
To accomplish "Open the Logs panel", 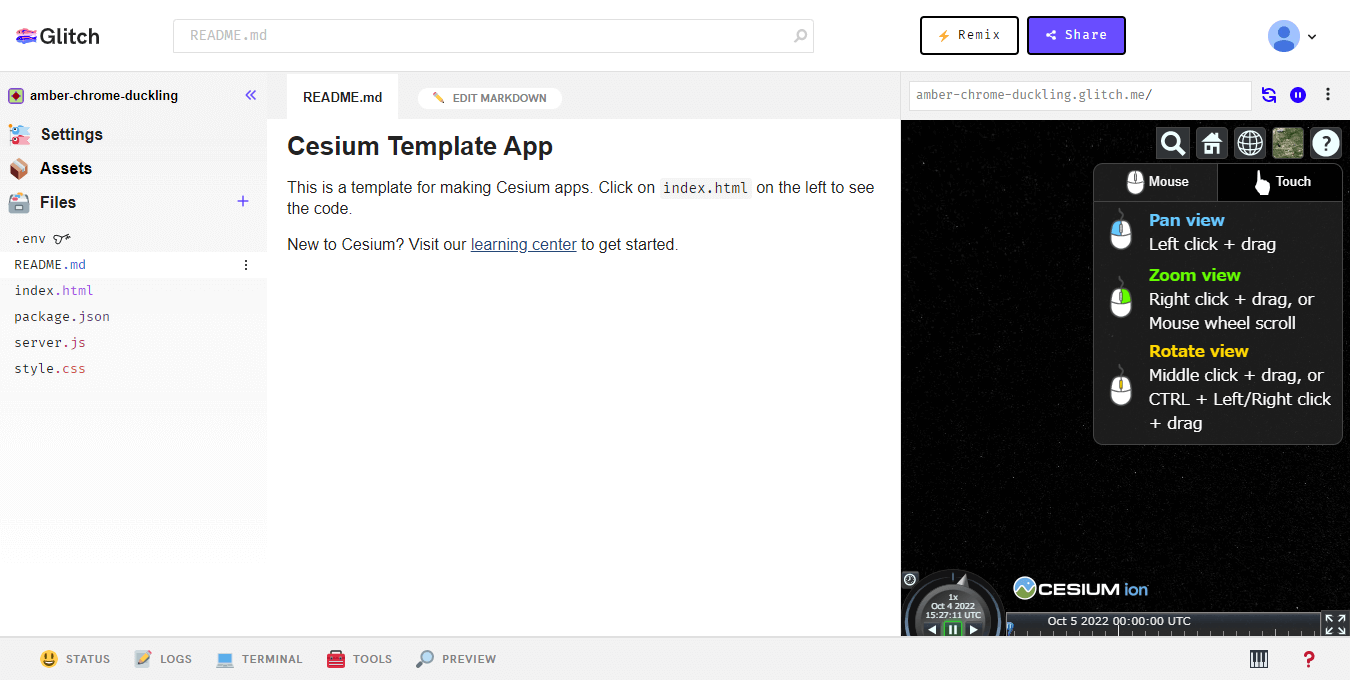I will pos(163,659).
